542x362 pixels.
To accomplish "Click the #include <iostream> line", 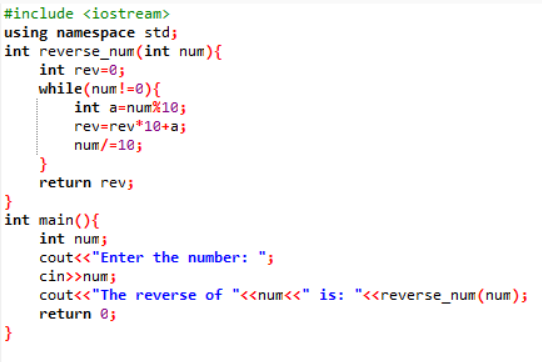I will [87, 14].
